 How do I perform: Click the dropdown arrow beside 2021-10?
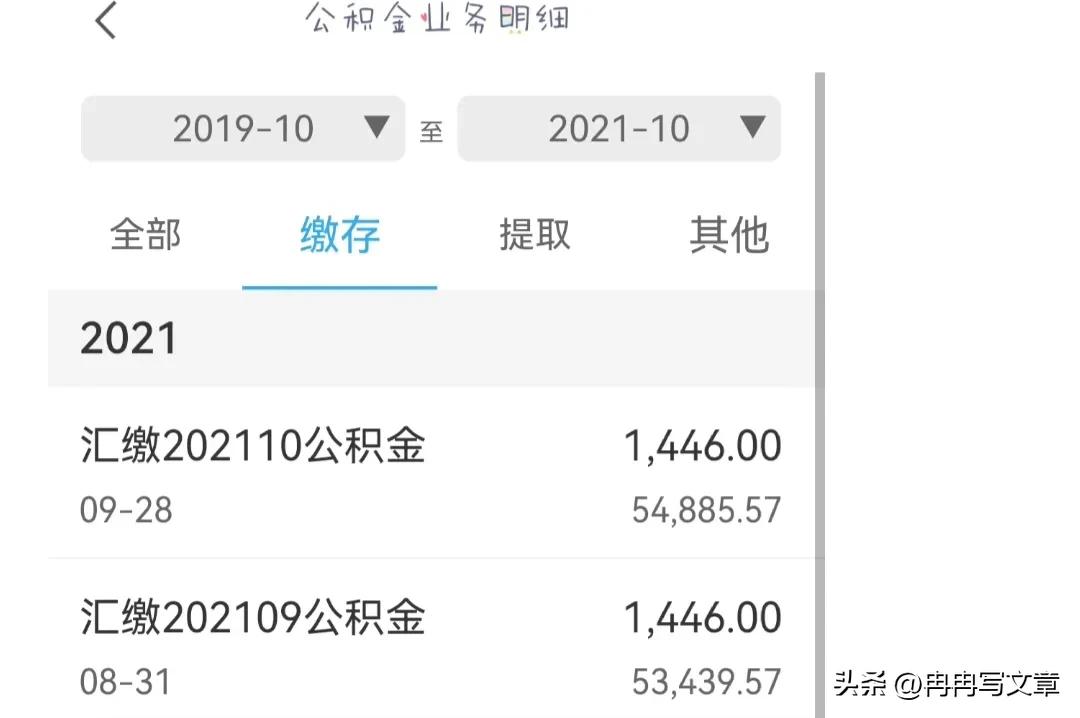pyautogui.click(x=753, y=127)
